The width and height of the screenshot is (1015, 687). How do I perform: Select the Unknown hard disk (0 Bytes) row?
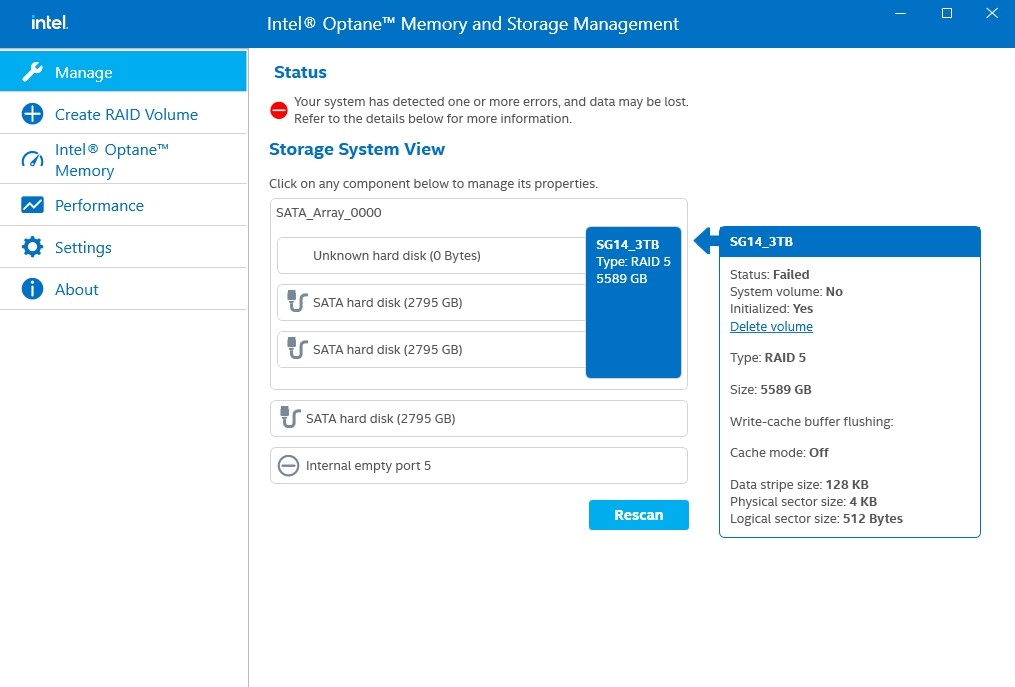pyautogui.click(x=432, y=256)
